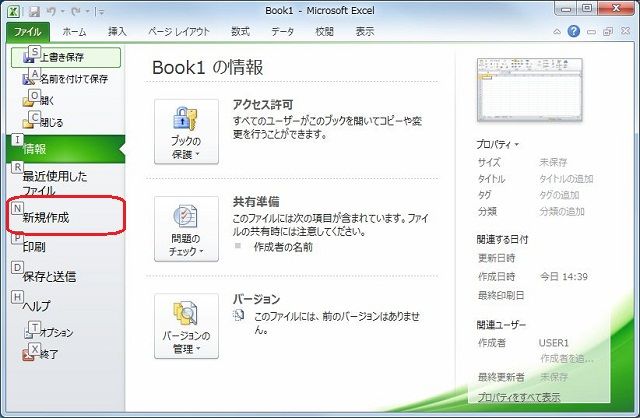Open the ヘルプ (Help) tab

[65, 305]
